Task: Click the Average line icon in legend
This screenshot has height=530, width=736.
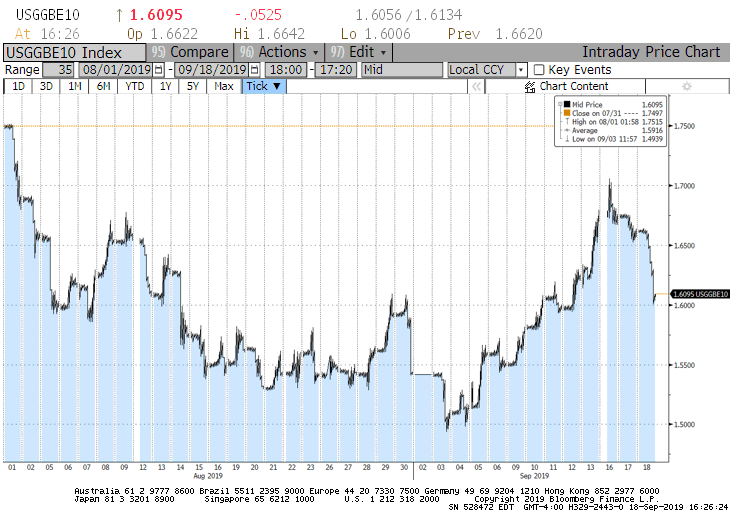Action: (567, 130)
